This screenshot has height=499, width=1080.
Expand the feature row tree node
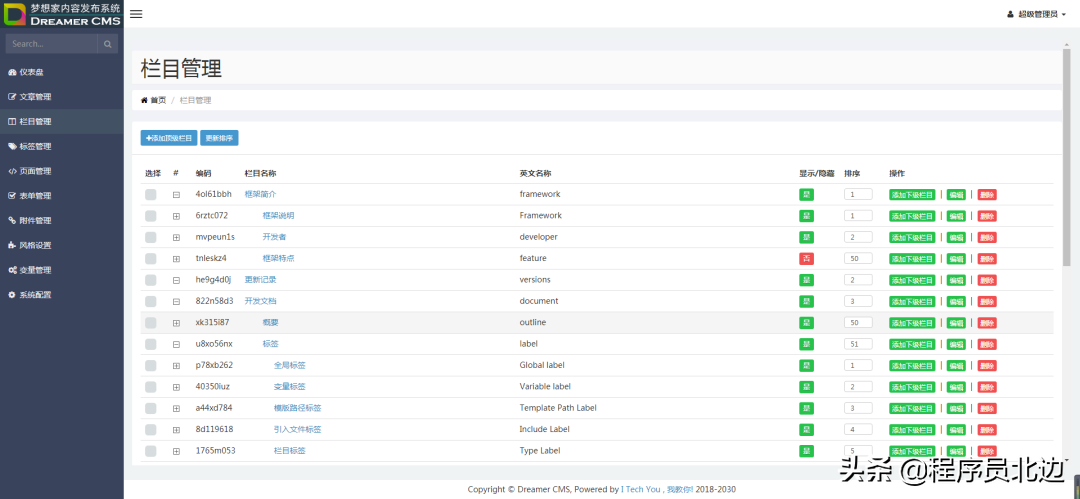tap(176, 259)
